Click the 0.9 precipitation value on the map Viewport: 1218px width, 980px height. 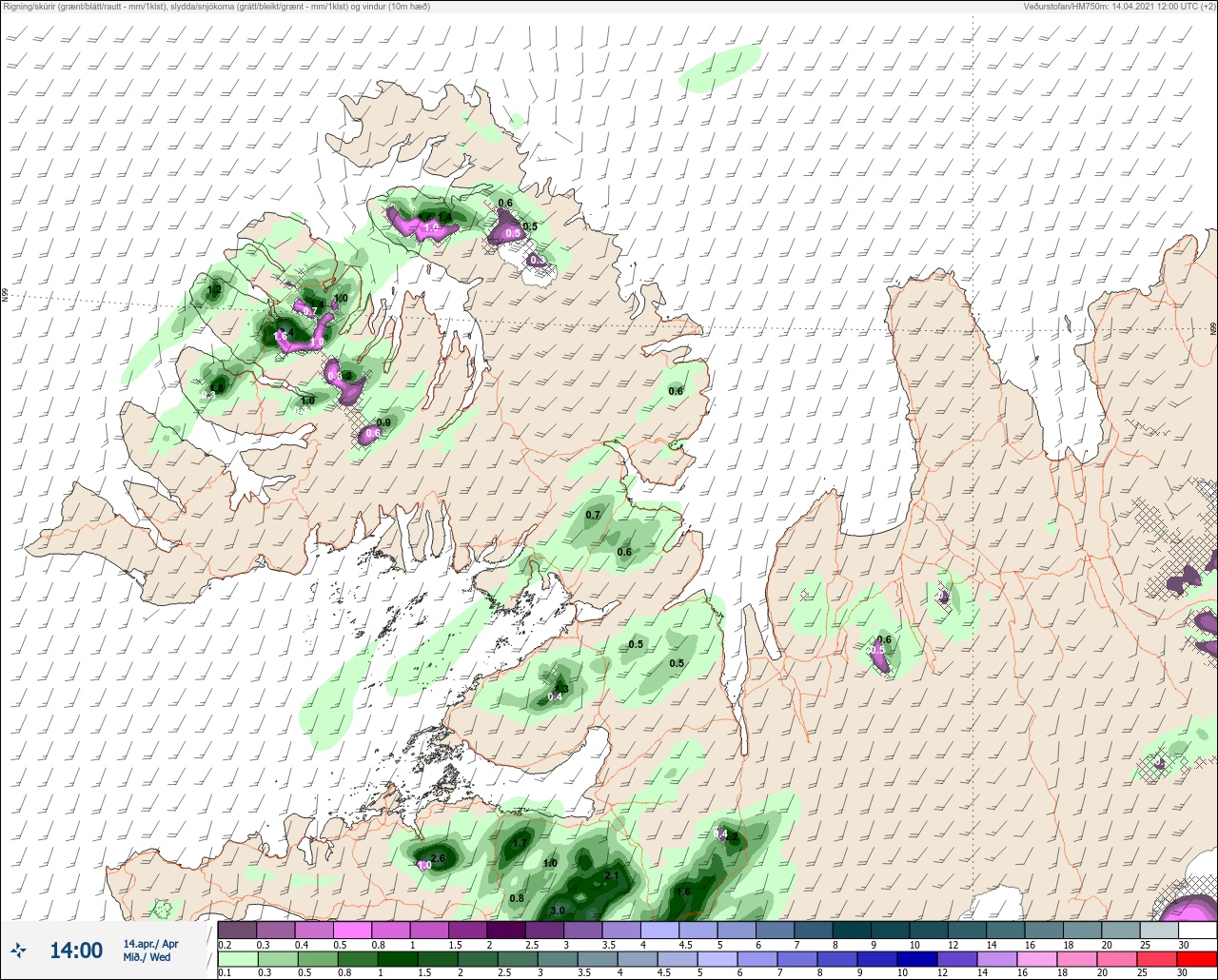point(383,422)
